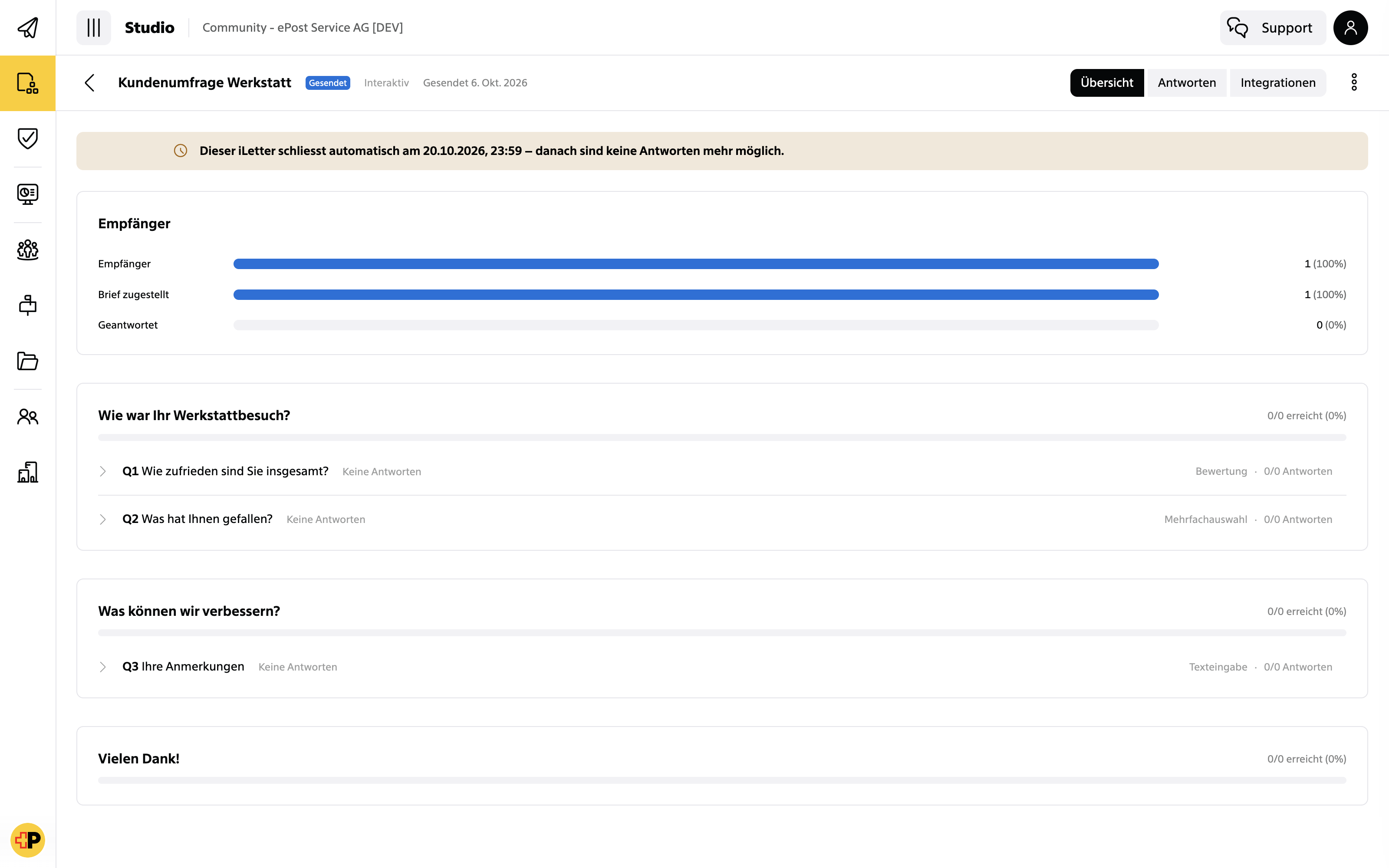
Task: Open the two-users sidebar icon
Action: pos(27,416)
